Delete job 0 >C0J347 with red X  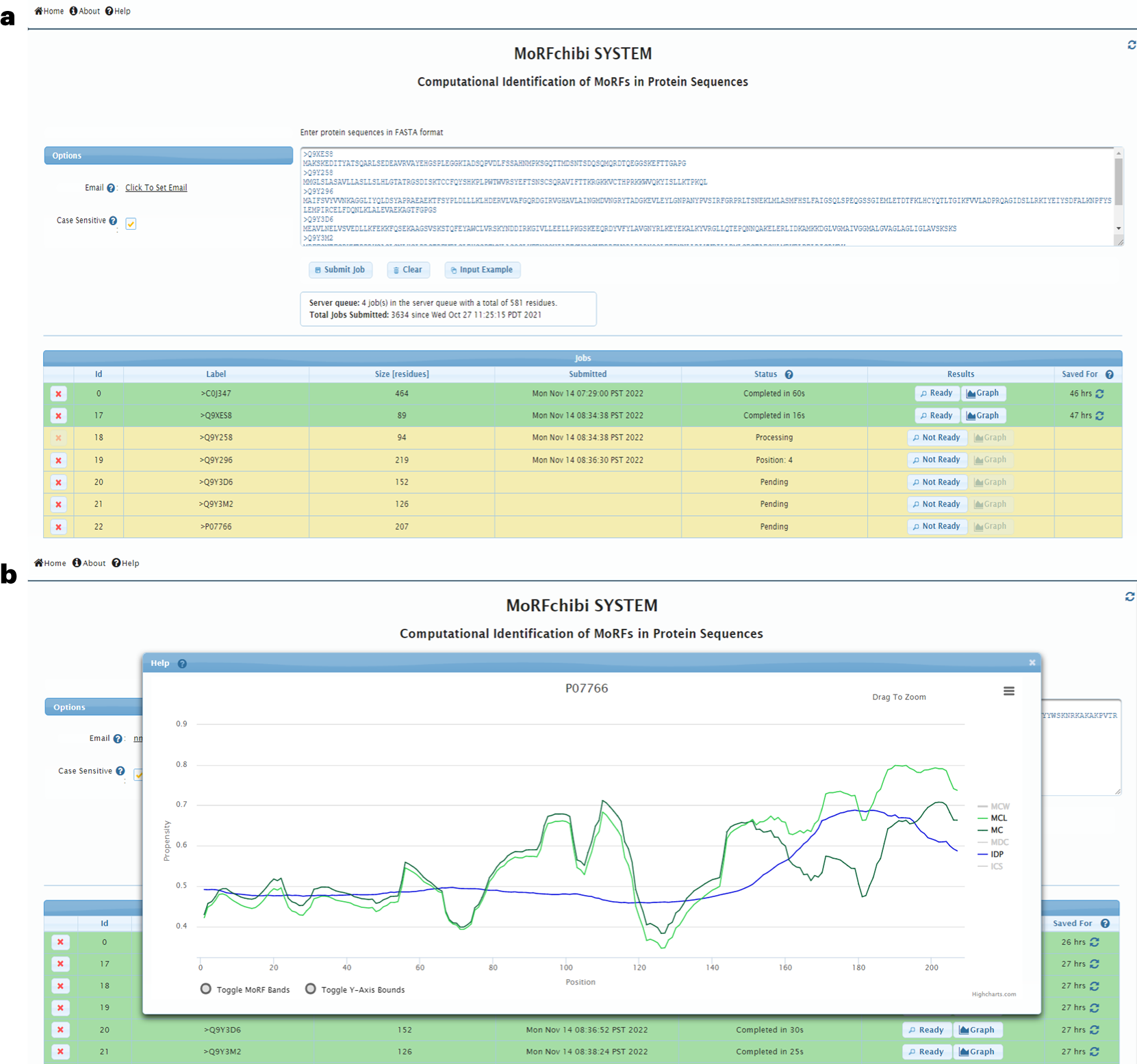point(58,394)
